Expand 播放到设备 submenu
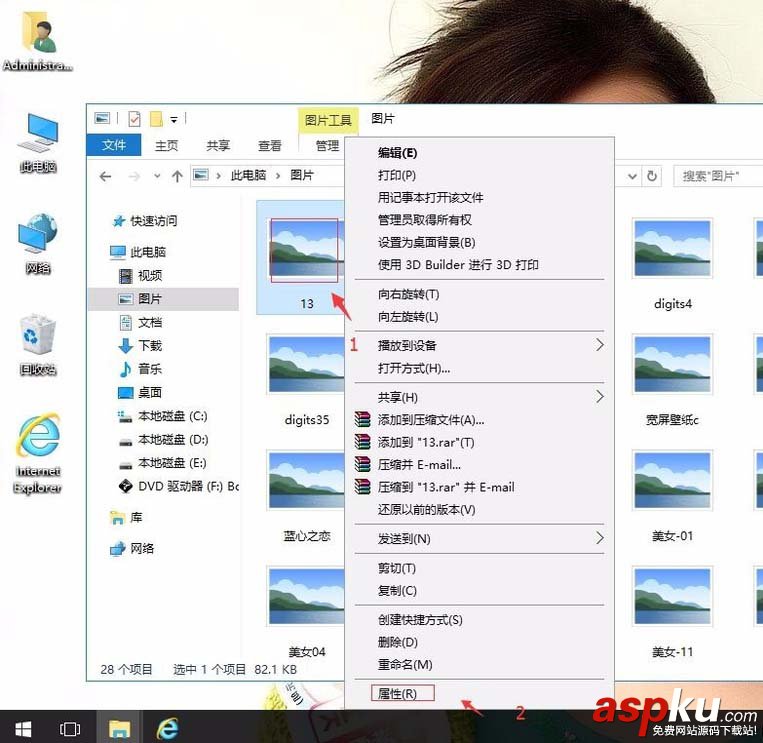Image resolution: width=763 pixels, height=743 pixels. tap(479, 345)
